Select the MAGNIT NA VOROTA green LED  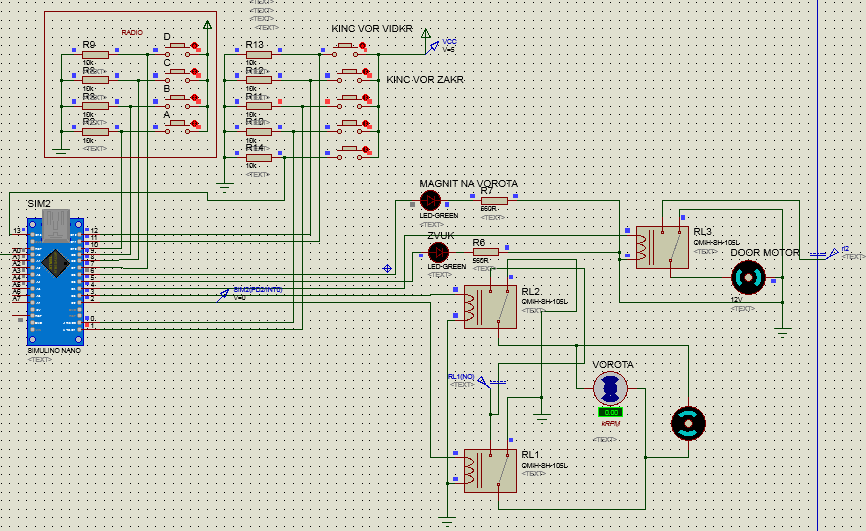pyautogui.click(x=430, y=201)
